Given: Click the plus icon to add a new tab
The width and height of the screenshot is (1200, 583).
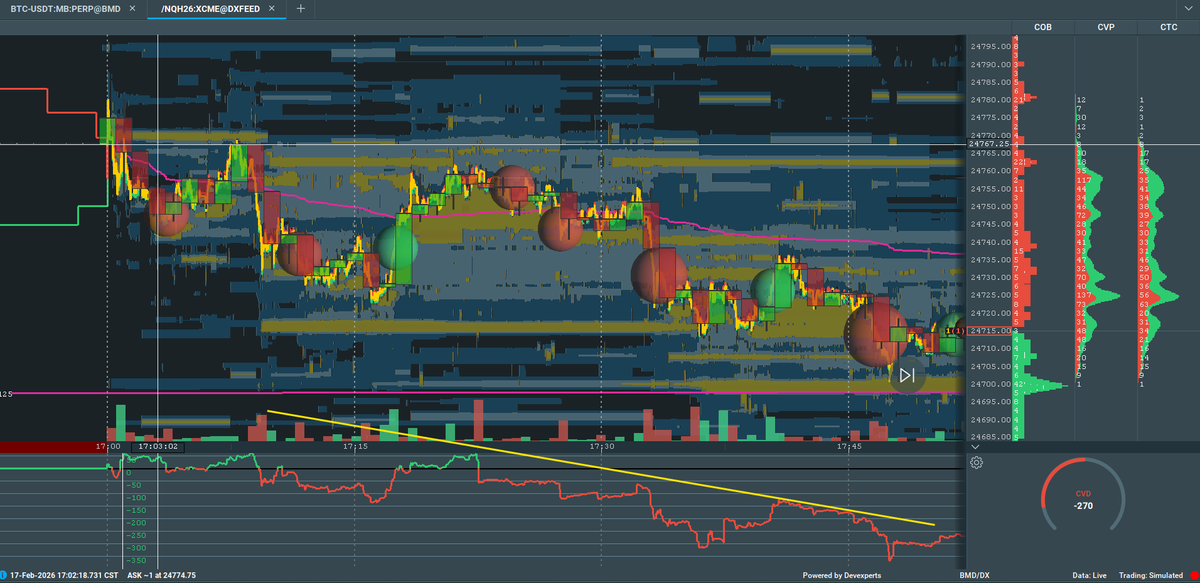Looking at the screenshot, I should (300, 8).
